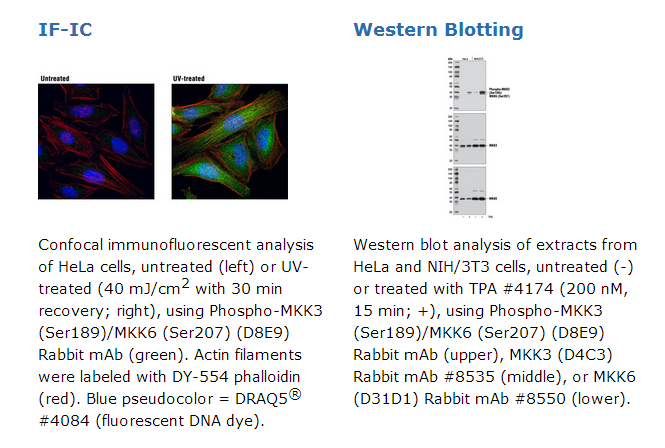Image resolution: width=665 pixels, height=448 pixels.
Task: Click the lower MKK6 blot panel
Action: 469,190
